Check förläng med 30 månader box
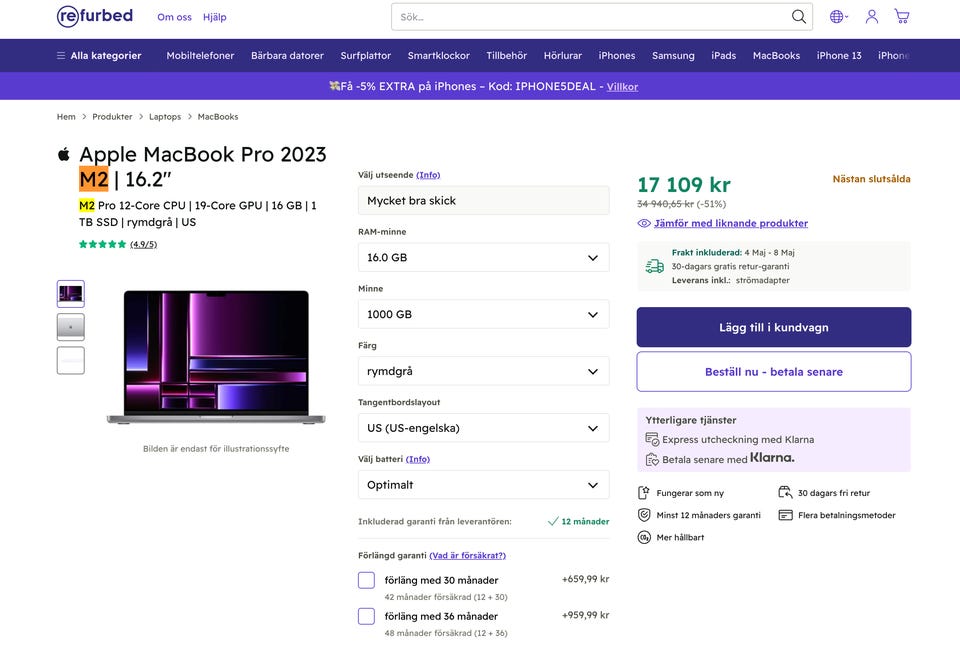 pos(366,580)
